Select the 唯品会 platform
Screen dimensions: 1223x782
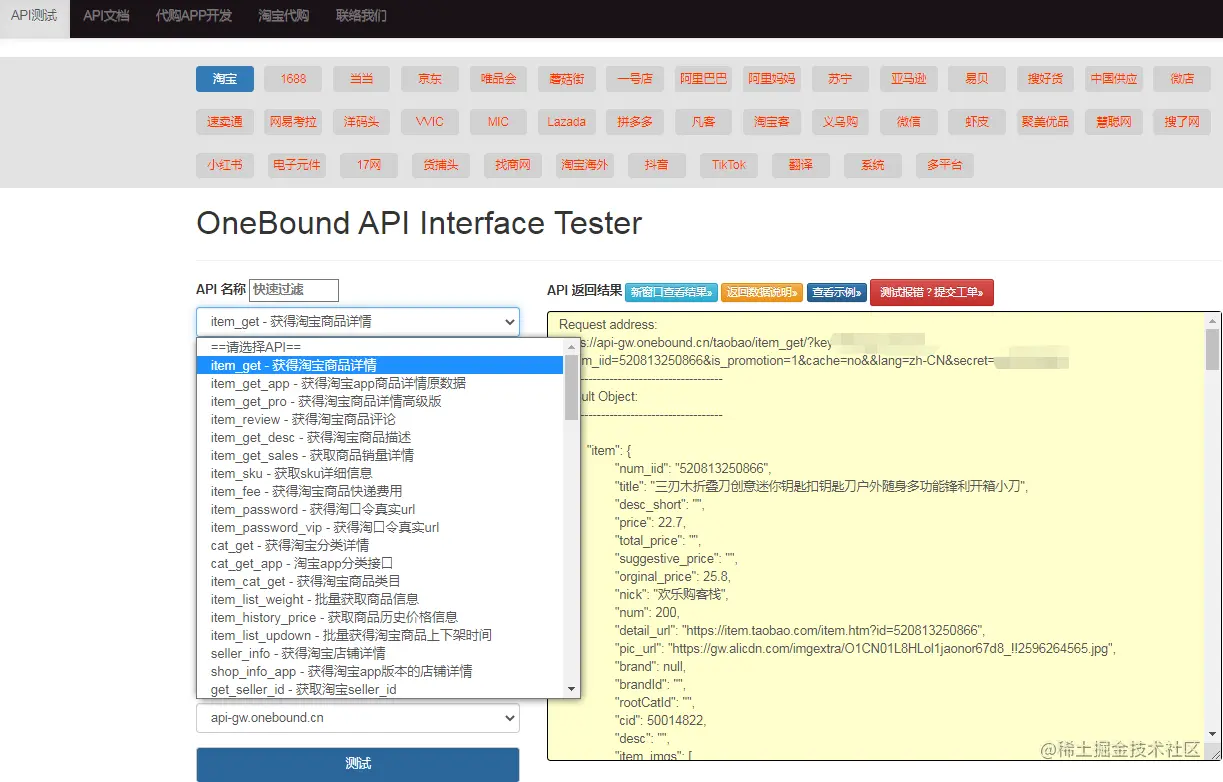click(x=498, y=79)
